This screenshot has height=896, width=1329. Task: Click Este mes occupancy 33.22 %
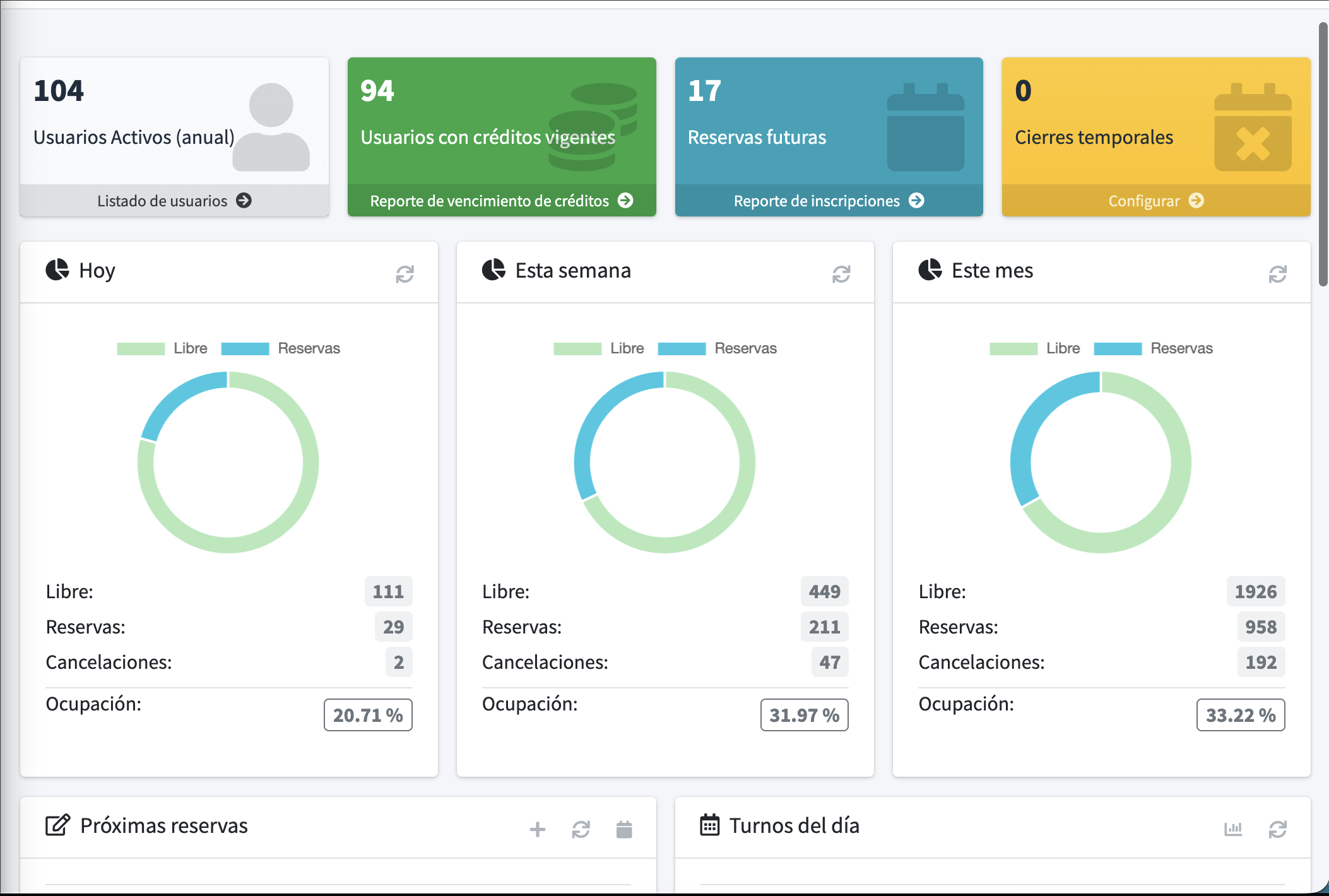[x=1241, y=715]
